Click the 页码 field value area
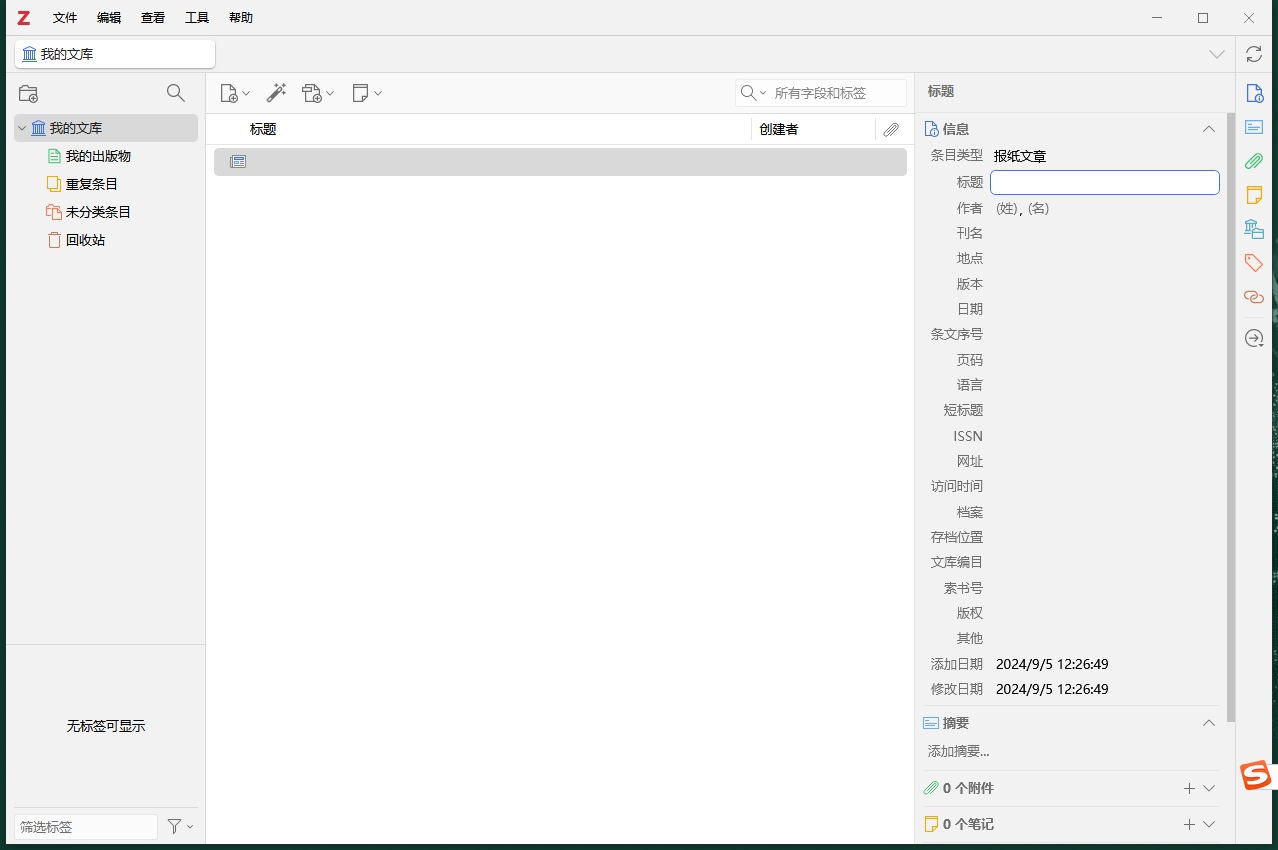 (1105, 360)
